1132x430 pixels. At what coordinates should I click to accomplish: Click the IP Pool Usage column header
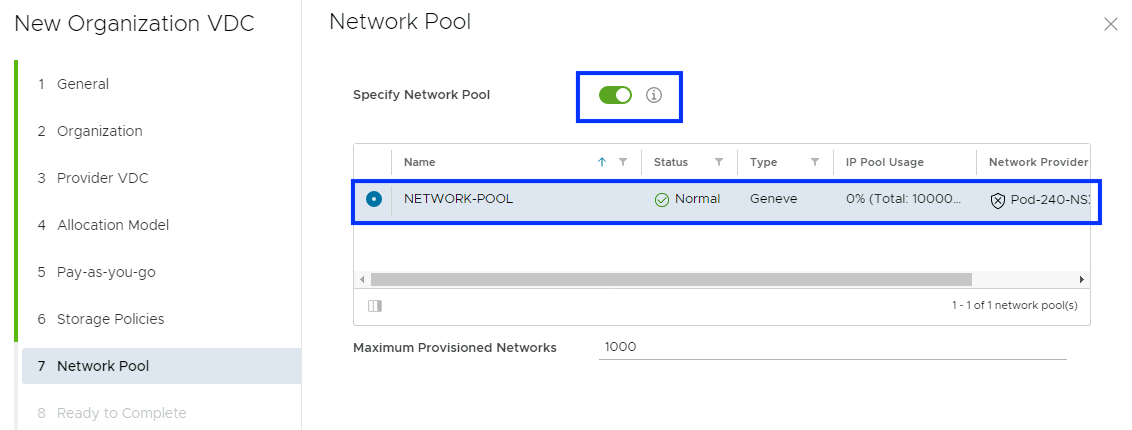click(884, 162)
